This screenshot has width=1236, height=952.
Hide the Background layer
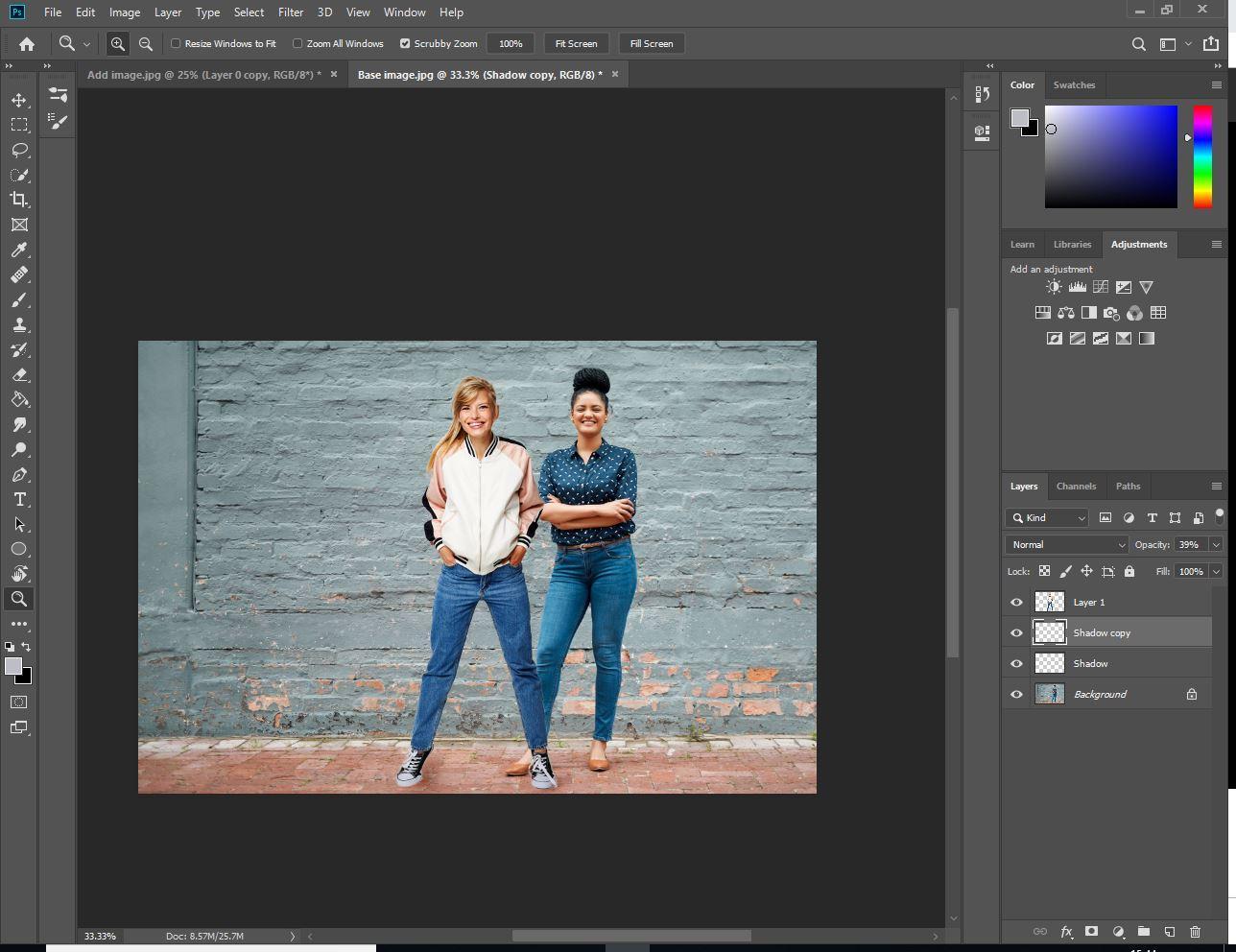pos(1016,694)
